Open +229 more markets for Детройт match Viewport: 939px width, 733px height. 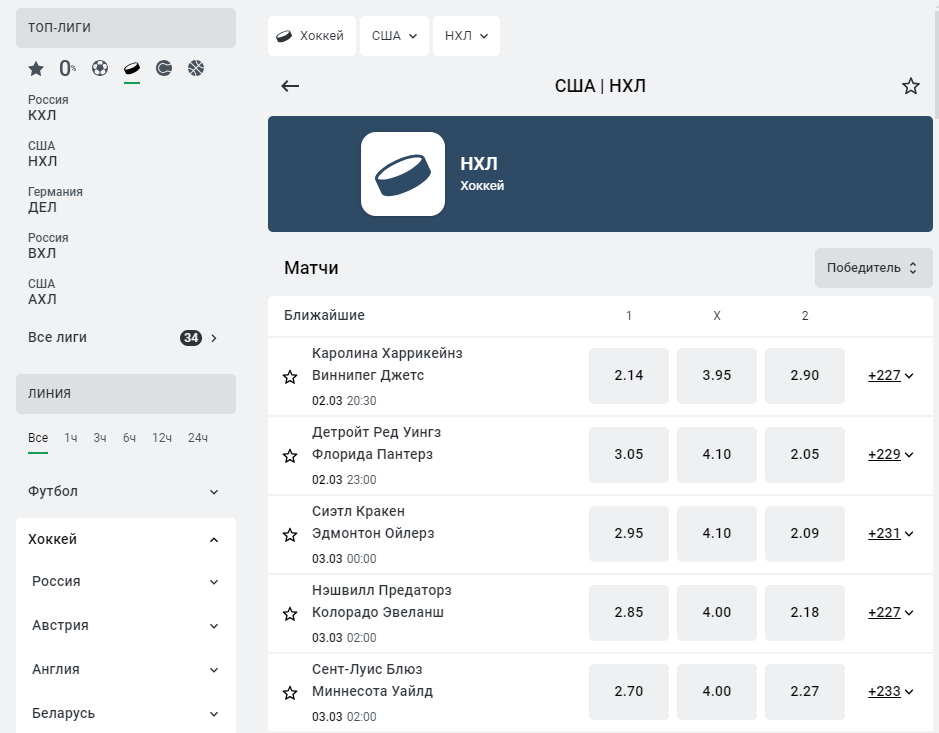[x=890, y=455]
